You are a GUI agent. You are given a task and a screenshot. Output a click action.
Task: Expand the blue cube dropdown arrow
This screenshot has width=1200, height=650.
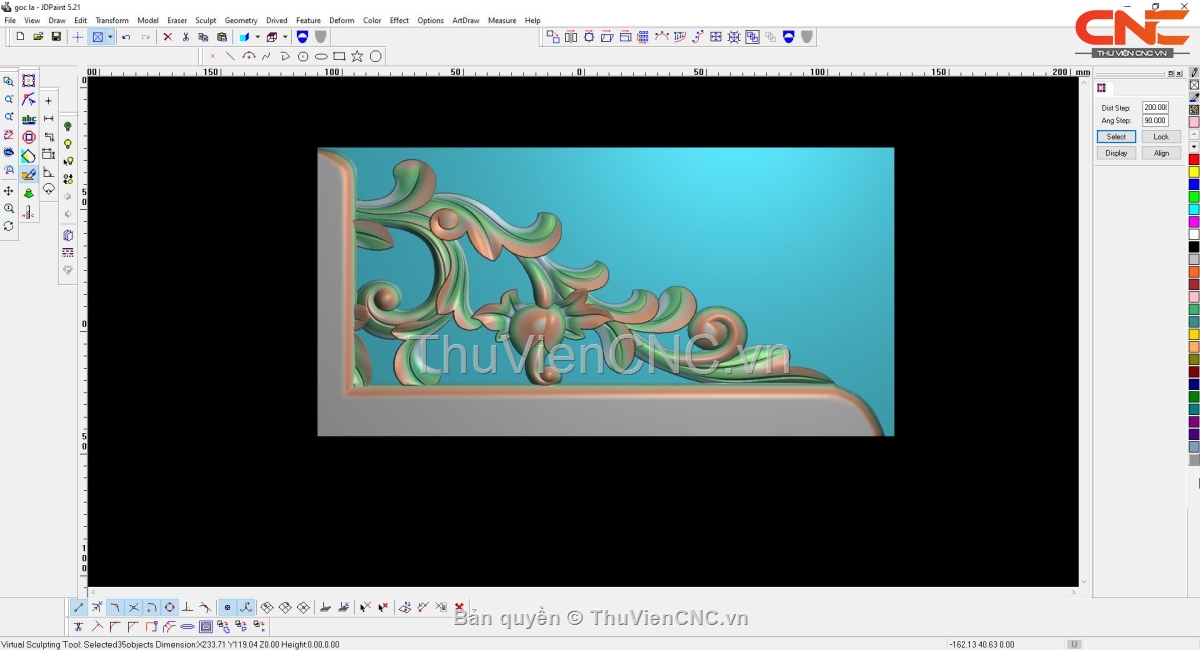tap(257, 37)
